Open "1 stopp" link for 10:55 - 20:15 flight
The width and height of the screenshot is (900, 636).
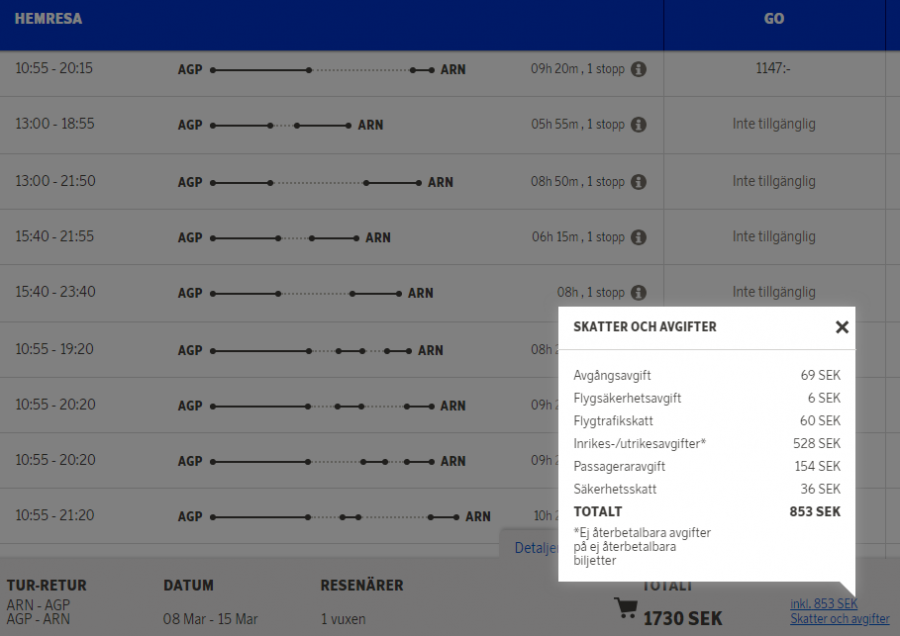click(605, 70)
